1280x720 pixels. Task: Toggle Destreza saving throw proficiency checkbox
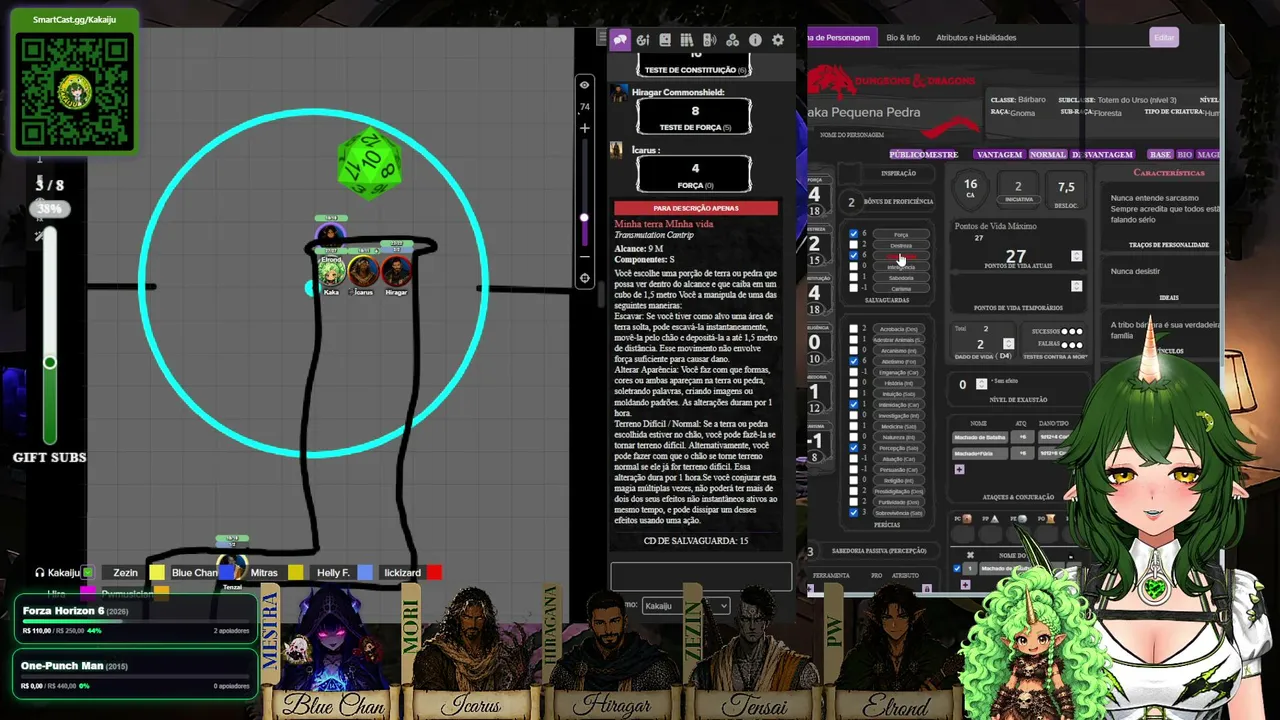coord(853,245)
